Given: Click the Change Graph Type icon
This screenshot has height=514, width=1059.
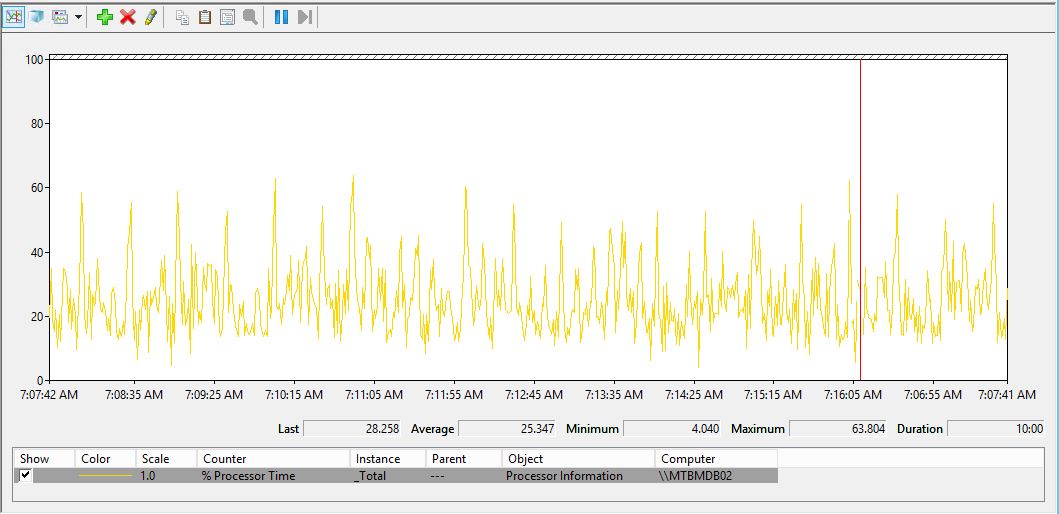Looking at the screenshot, I should 60,17.
